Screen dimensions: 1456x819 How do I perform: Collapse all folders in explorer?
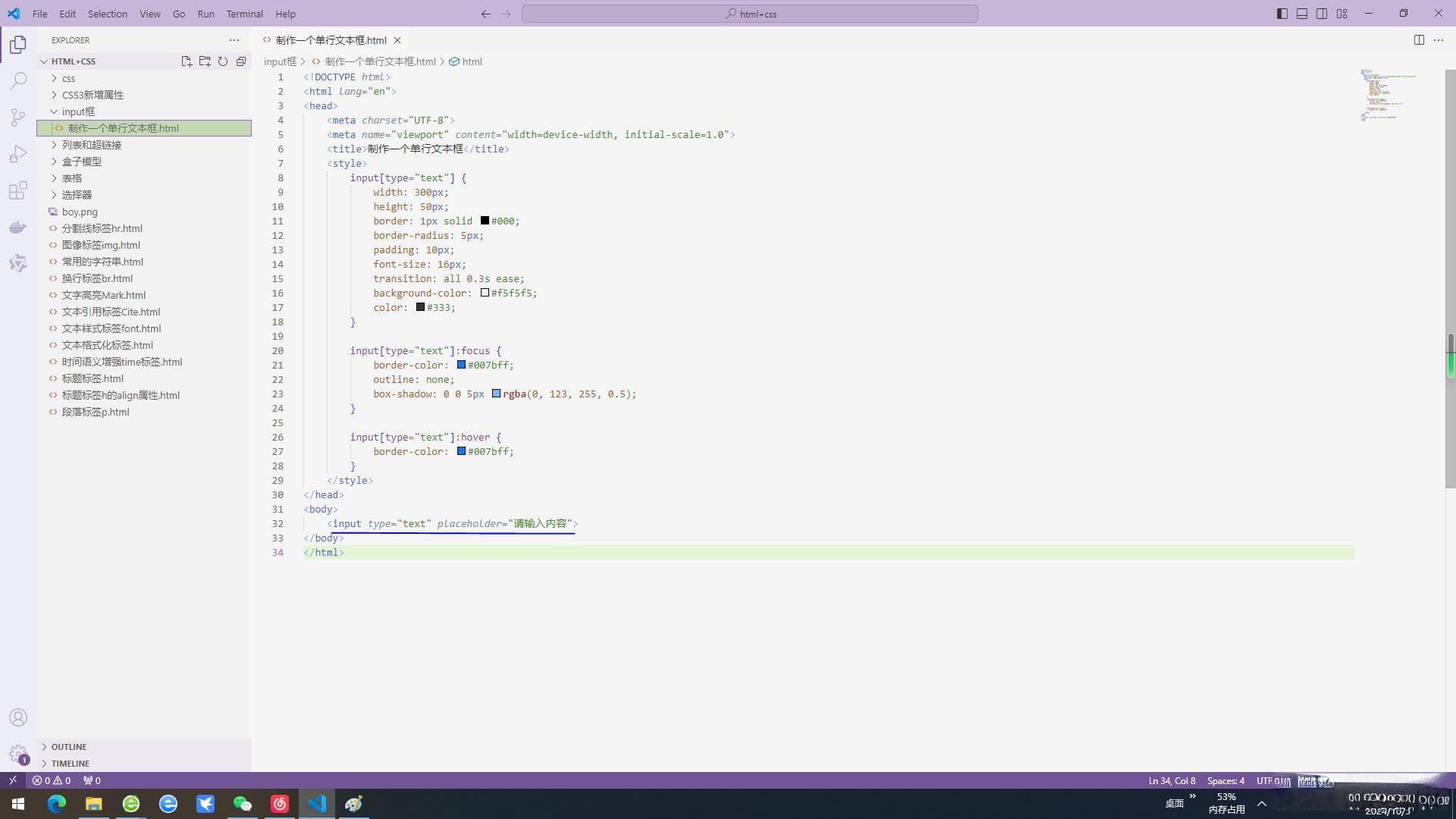241,61
